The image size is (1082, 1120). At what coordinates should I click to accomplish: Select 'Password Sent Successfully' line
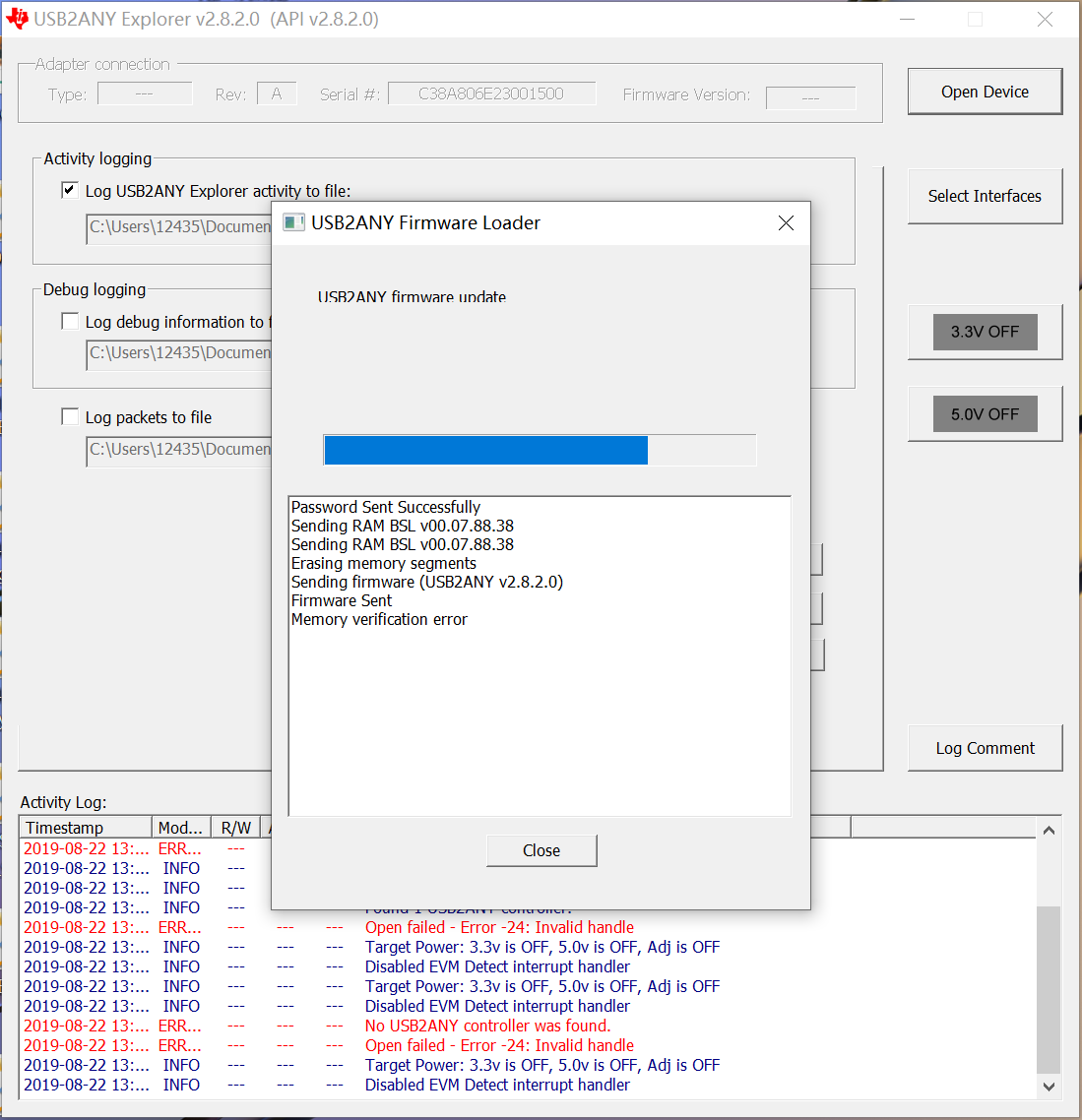pyautogui.click(x=385, y=507)
